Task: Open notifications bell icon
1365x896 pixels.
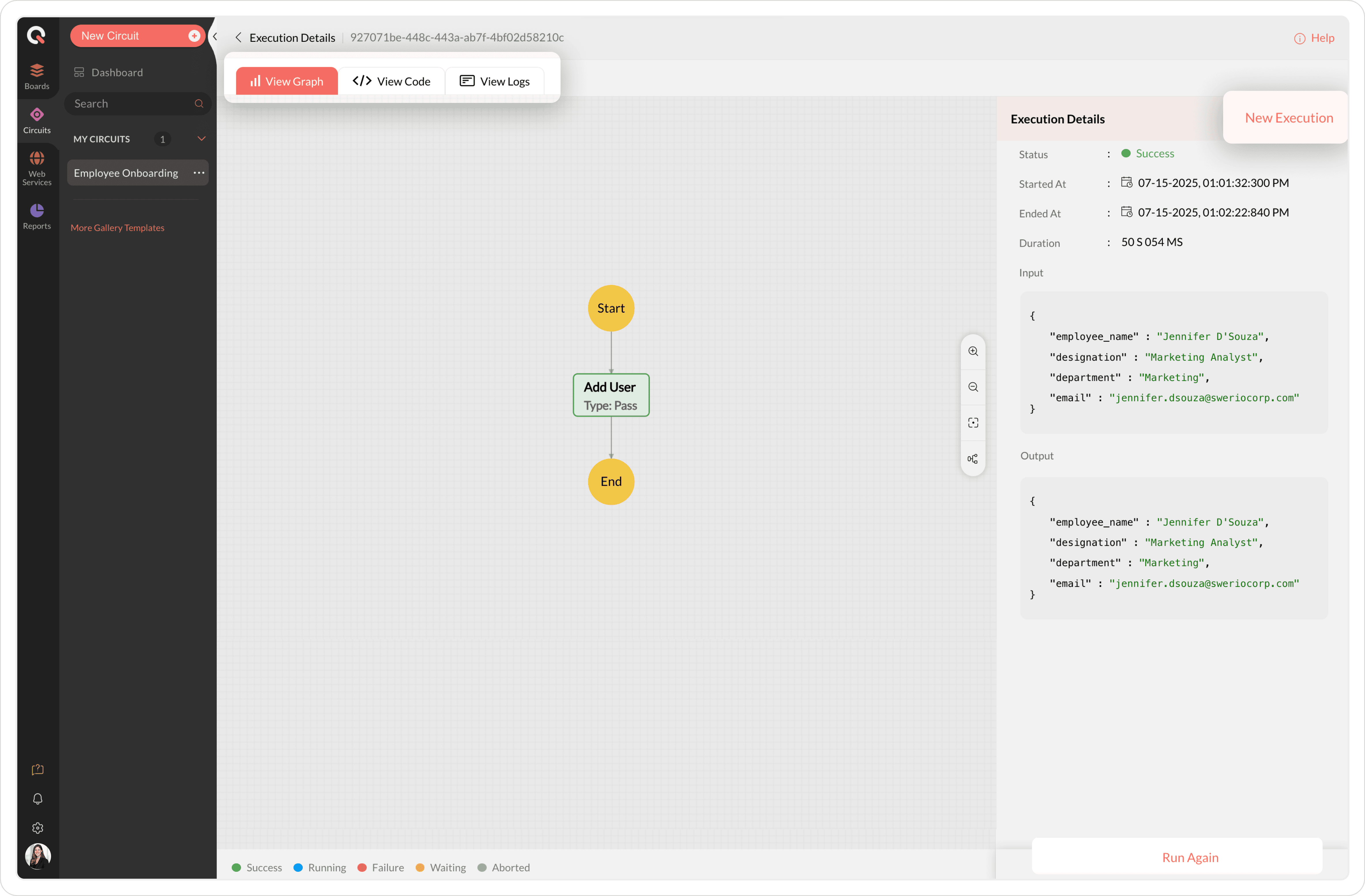Action: pyautogui.click(x=37, y=799)
